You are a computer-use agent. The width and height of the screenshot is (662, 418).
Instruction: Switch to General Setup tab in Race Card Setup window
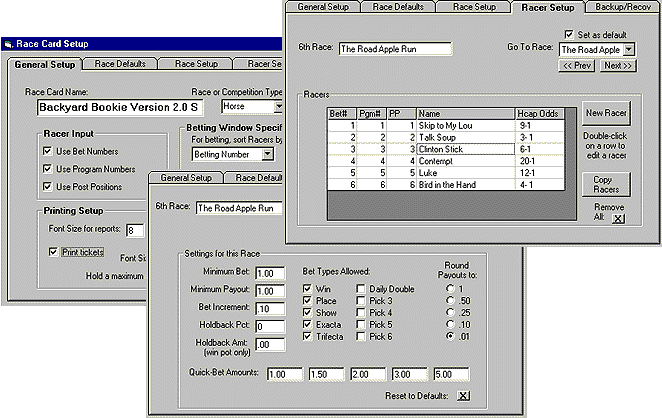click(44, 65)
